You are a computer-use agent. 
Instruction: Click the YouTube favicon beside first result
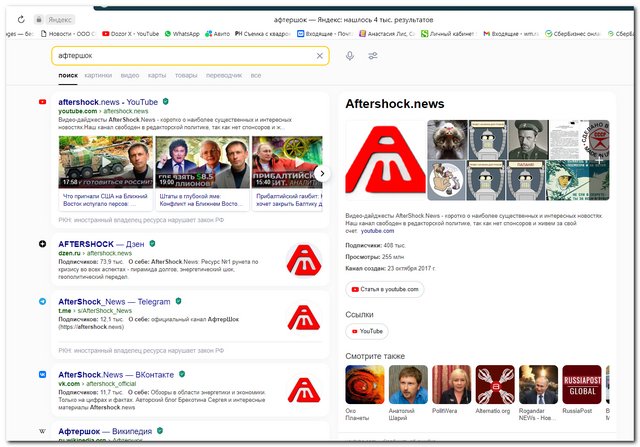42,102
